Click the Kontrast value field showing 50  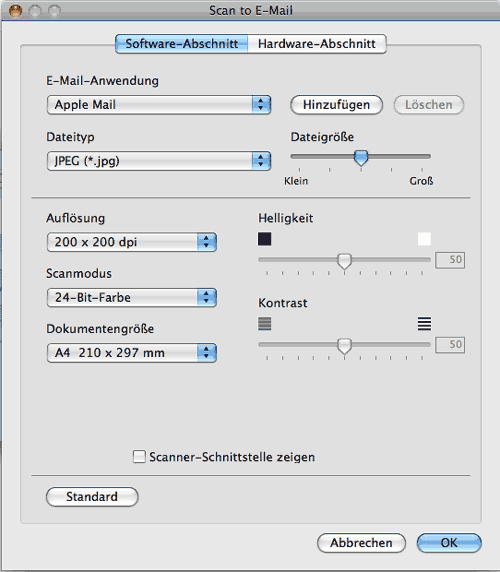pos(450,344)
